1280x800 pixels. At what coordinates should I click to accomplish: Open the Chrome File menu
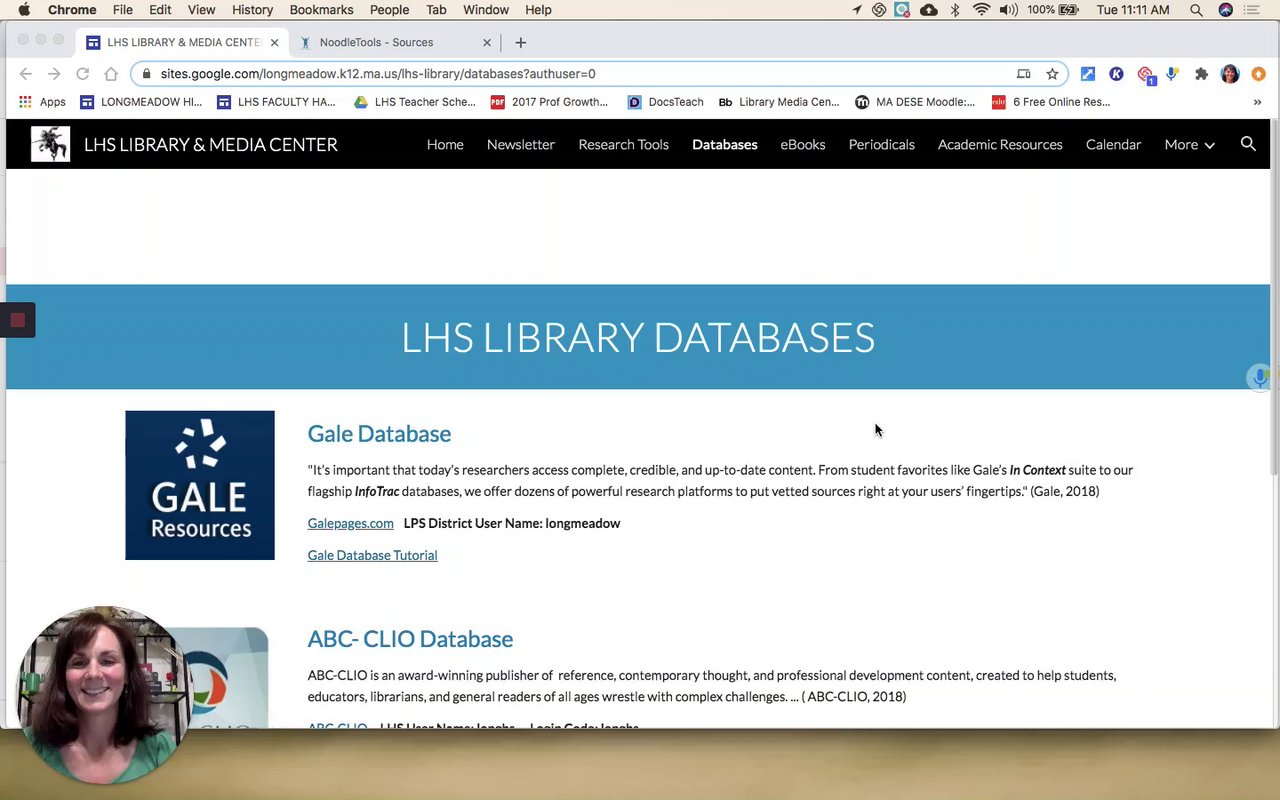pyautogui.click(x=122, y=10)
